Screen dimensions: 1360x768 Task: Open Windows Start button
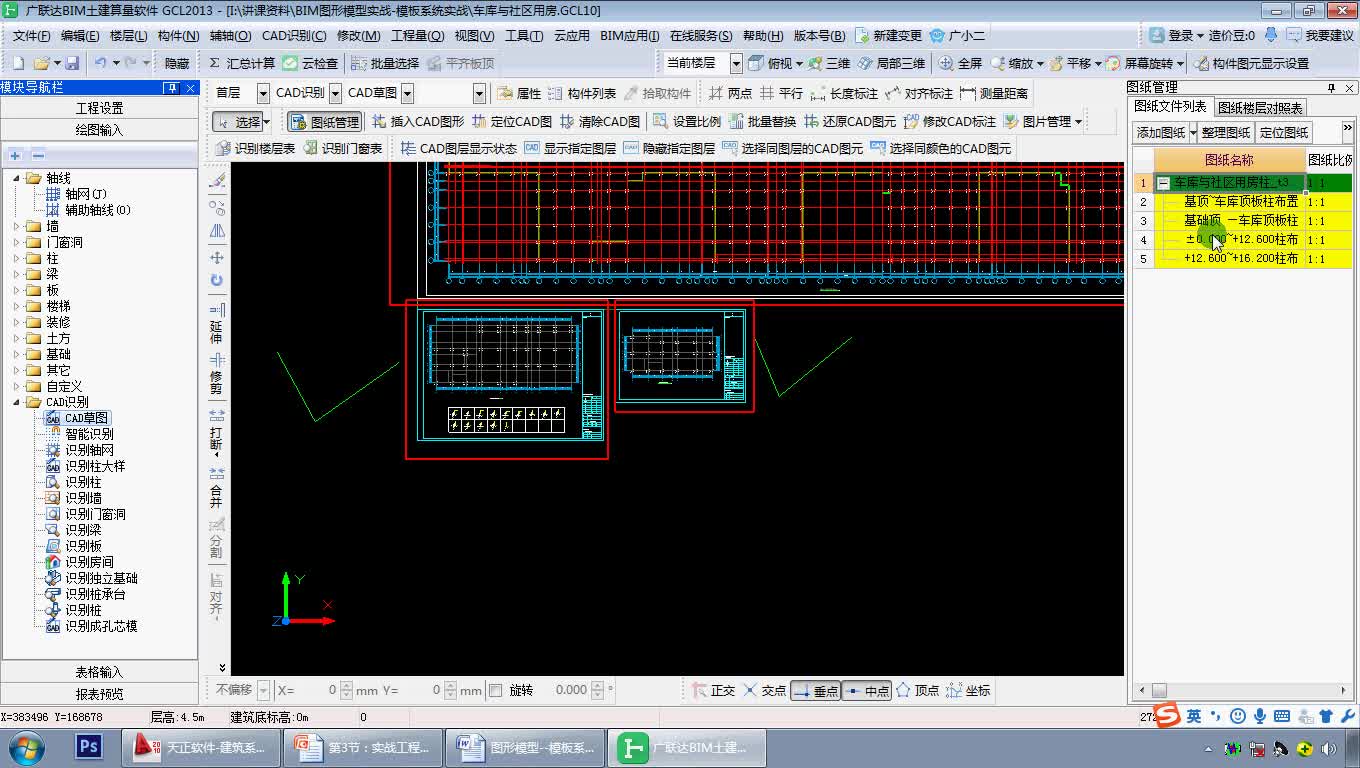[x=24, y=747]
